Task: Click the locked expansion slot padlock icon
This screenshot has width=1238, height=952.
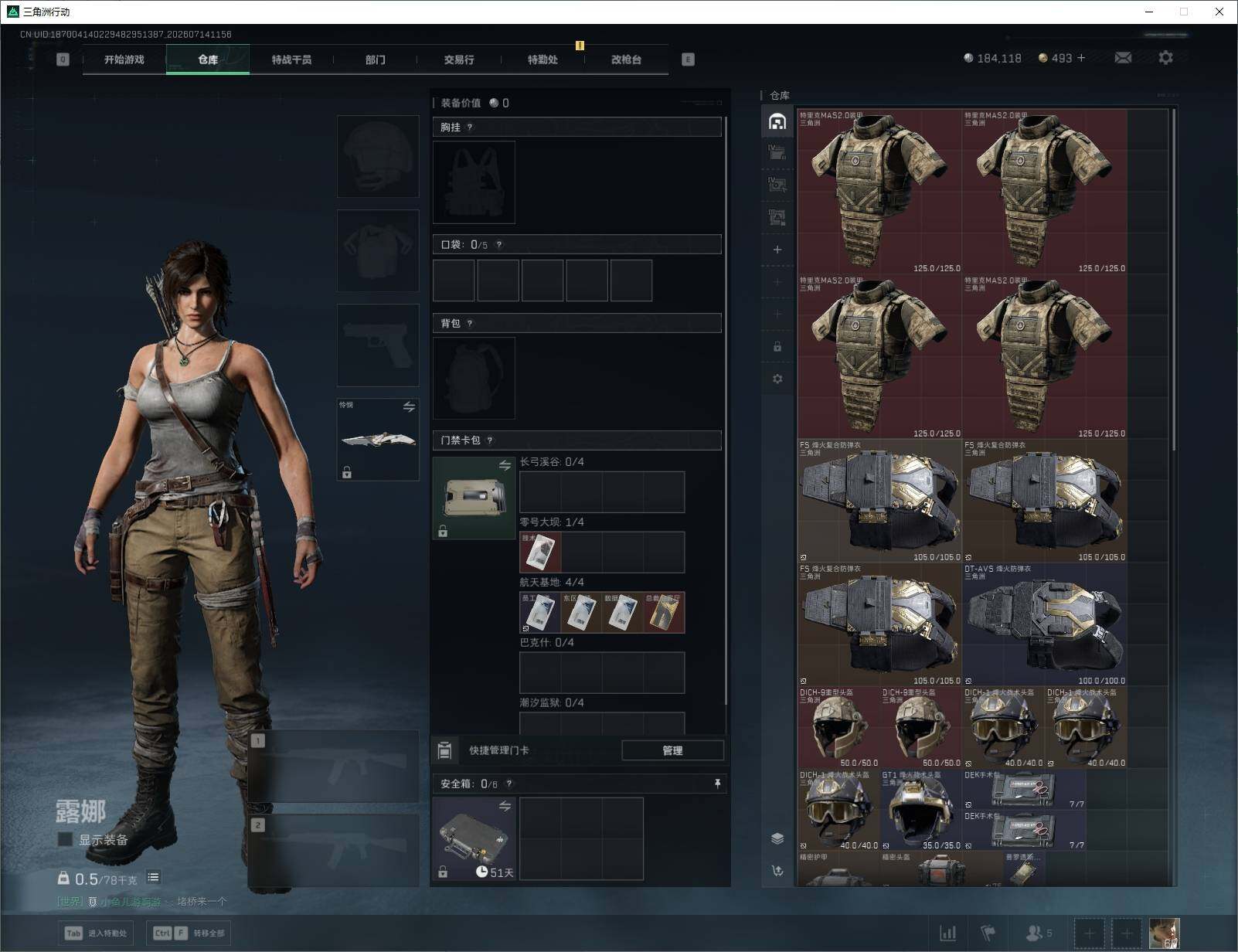Action: [x=777, y=347]
